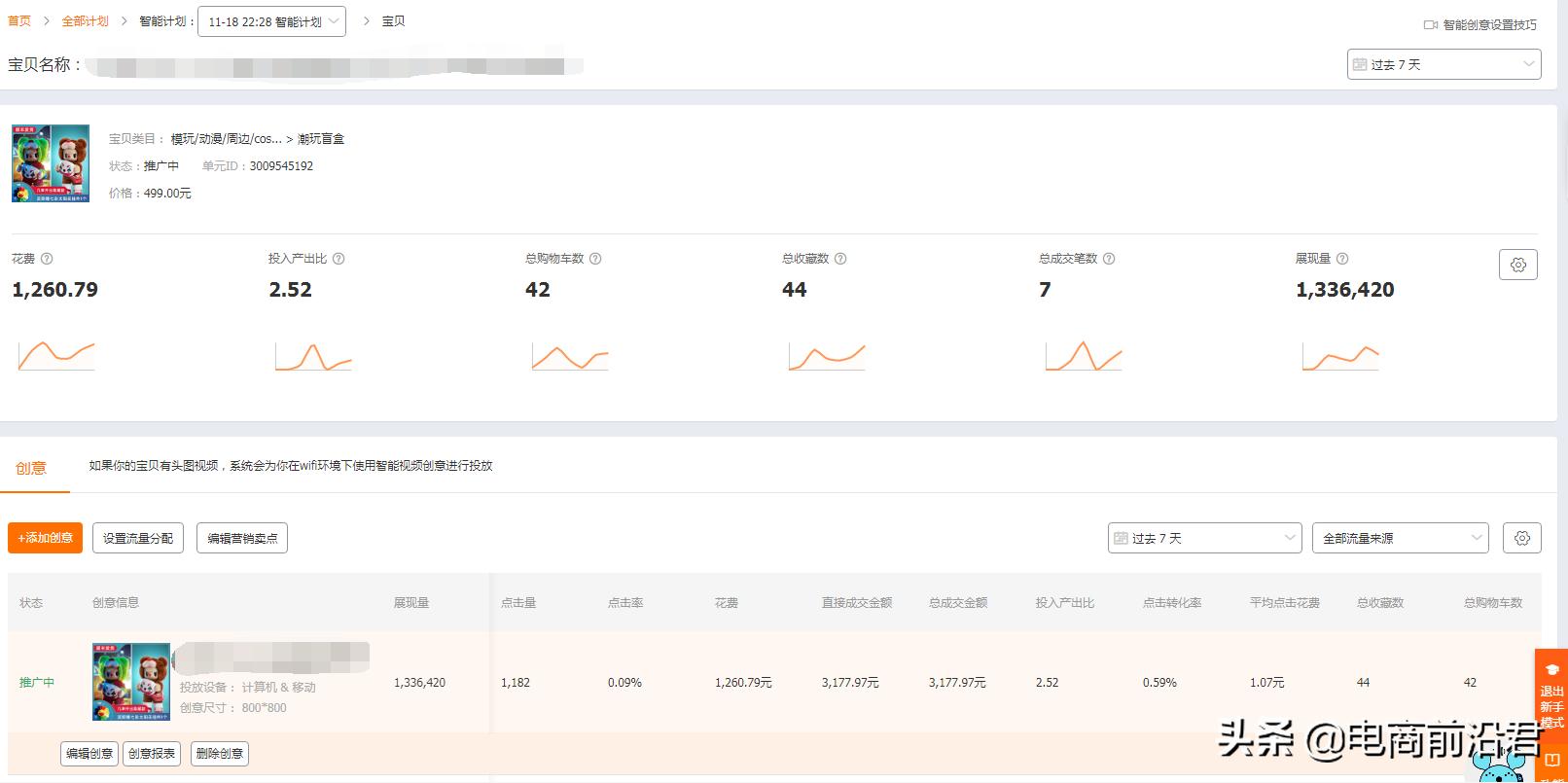This screenshot has height=783, width=1568.
Task: Click the calendar icon in top date selector
Action: (1360, 64)
